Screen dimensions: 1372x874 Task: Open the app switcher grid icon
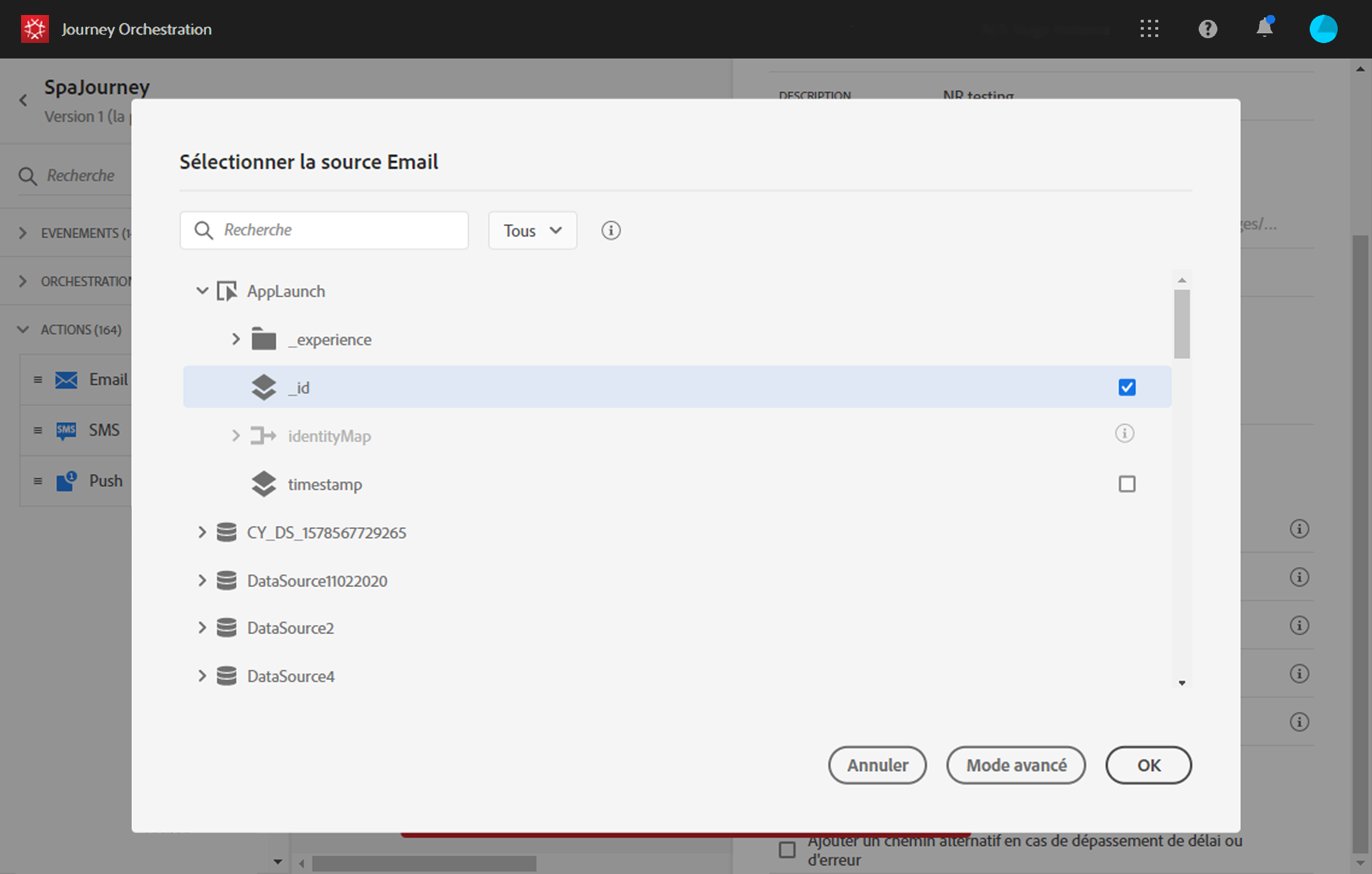(x=1149, y=28)
